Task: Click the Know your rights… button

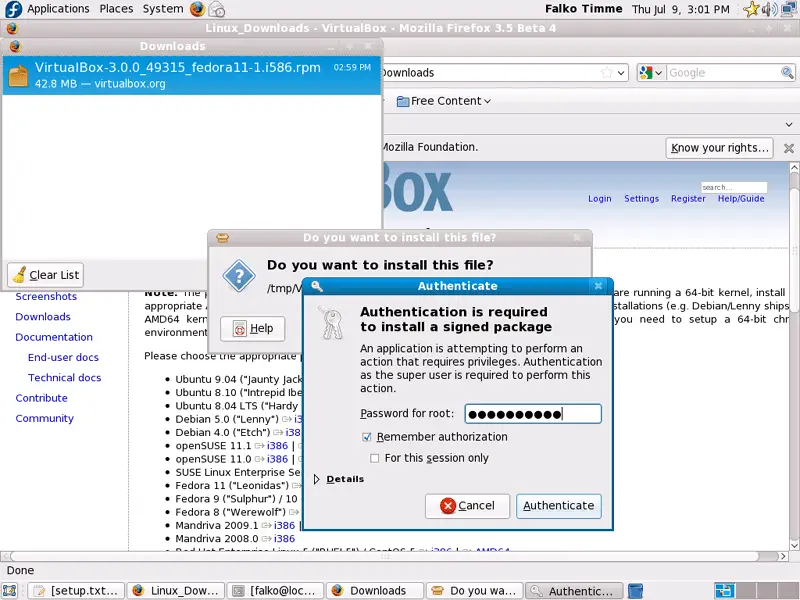Action: (x=719, y=148)
